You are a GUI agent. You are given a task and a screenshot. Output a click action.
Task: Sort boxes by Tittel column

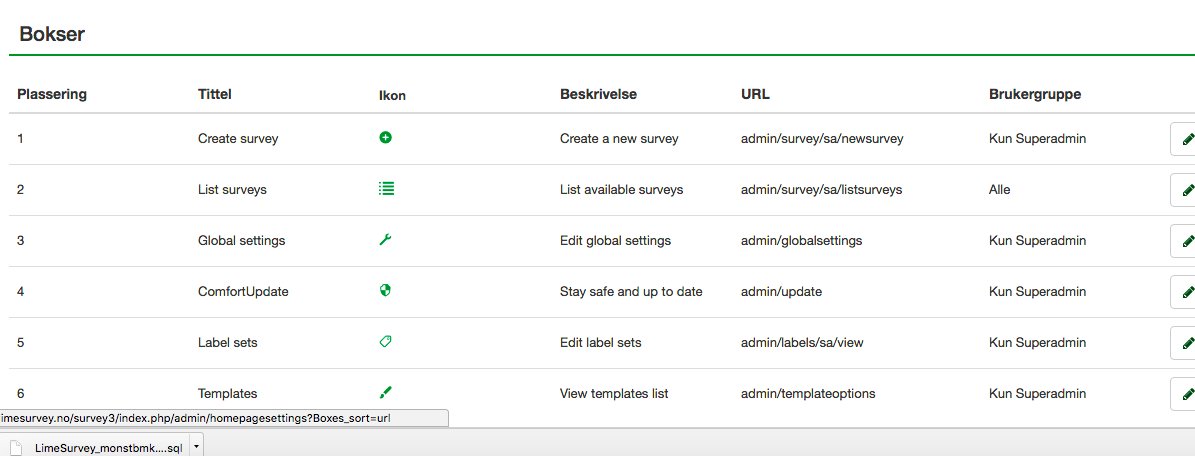[x=215, y=95]
